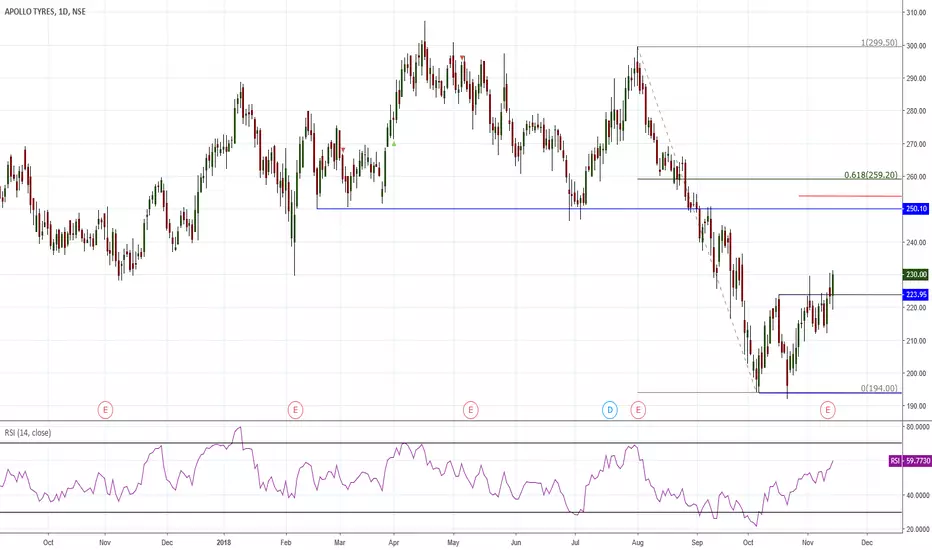Image resolution: width=932 pixels, height=550 pixels.
Task: Select the blue horizontal line at 250.10
Action: click(609, 209)
